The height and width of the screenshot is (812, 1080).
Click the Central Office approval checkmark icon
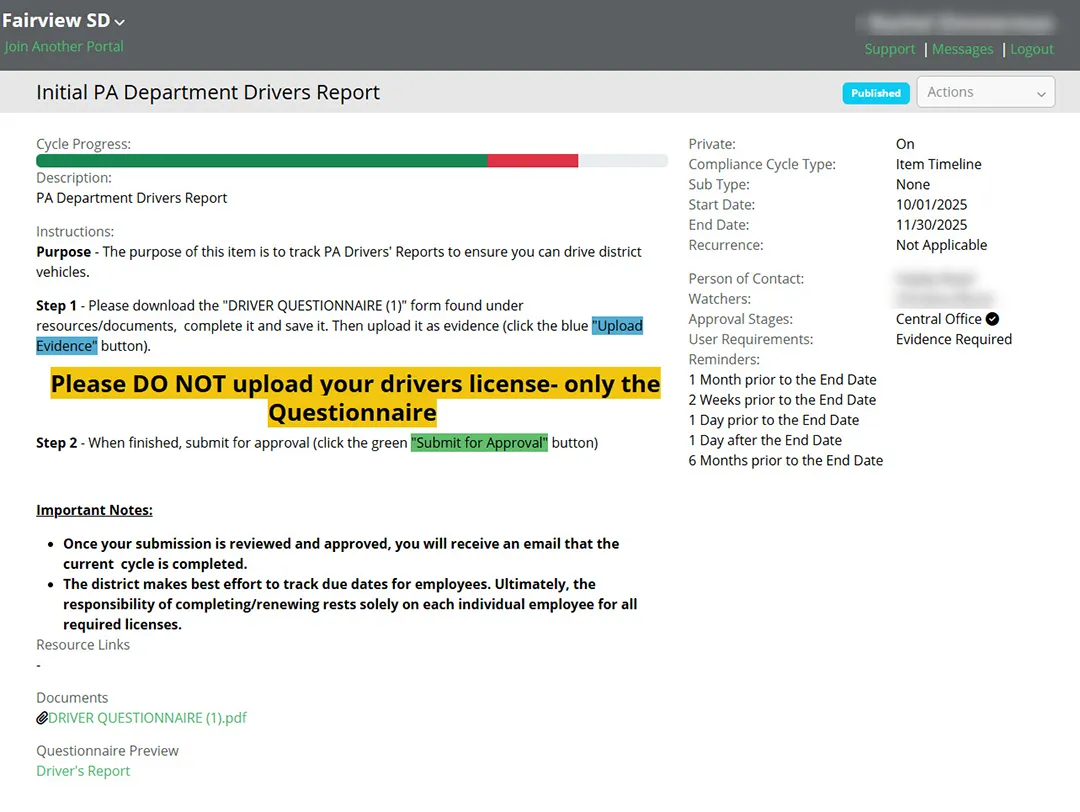[992, 319]
